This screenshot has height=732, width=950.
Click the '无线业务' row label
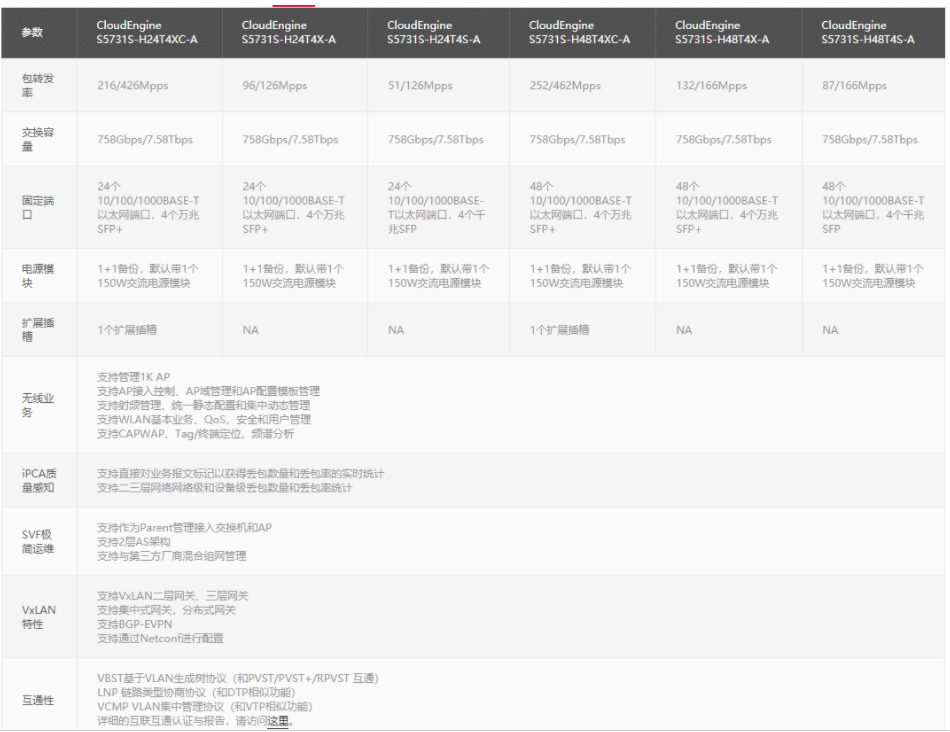click(x=38, y=405)
